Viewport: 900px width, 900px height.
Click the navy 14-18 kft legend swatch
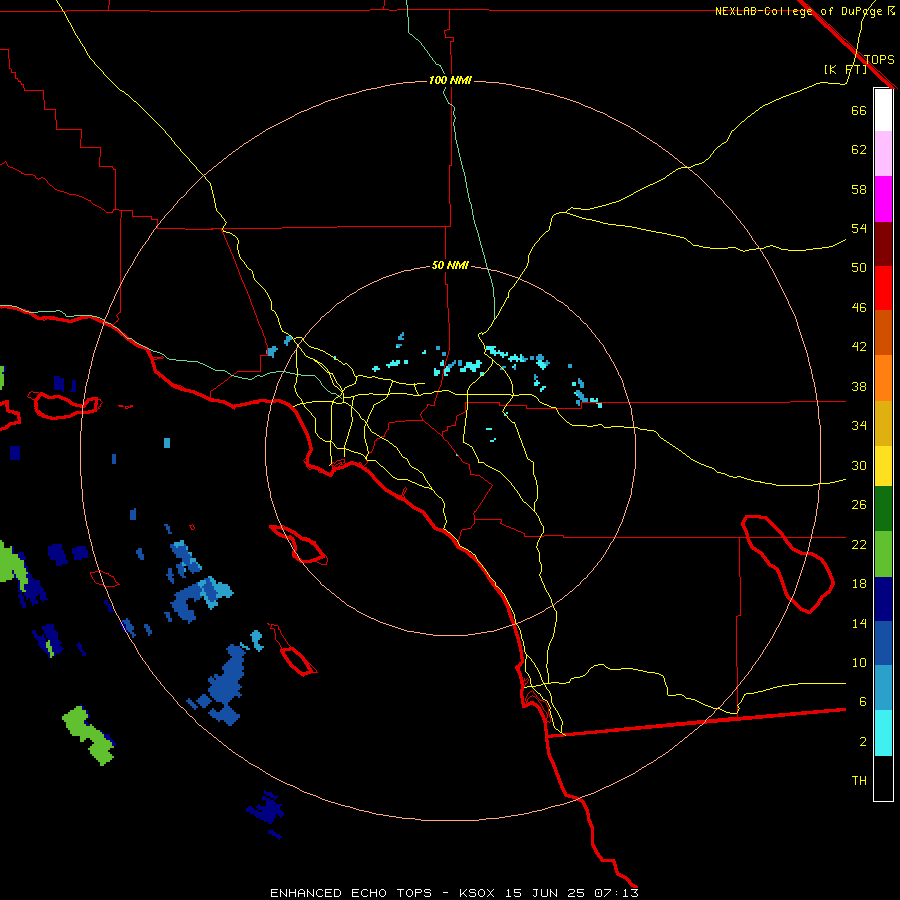coord(883,599)
